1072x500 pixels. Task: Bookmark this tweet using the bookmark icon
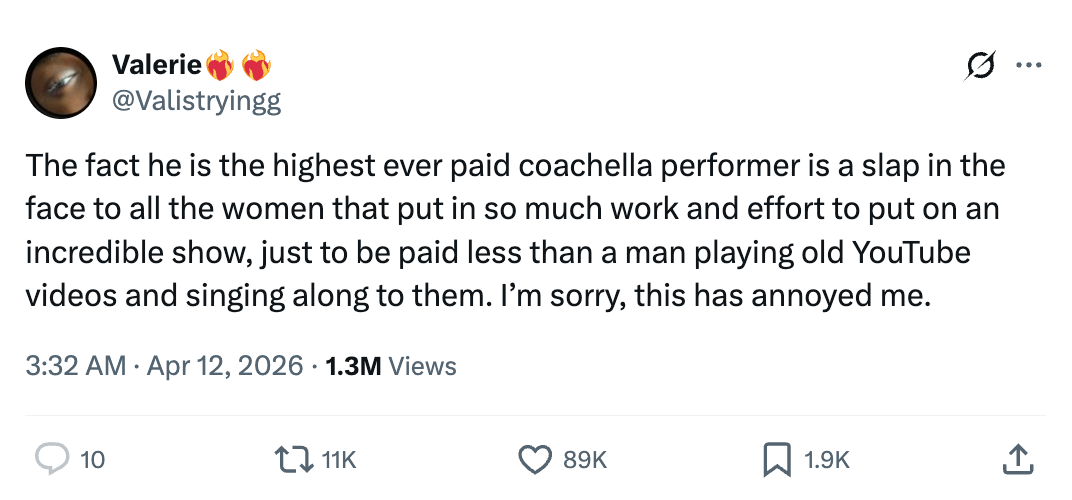[x=776, y=459]
